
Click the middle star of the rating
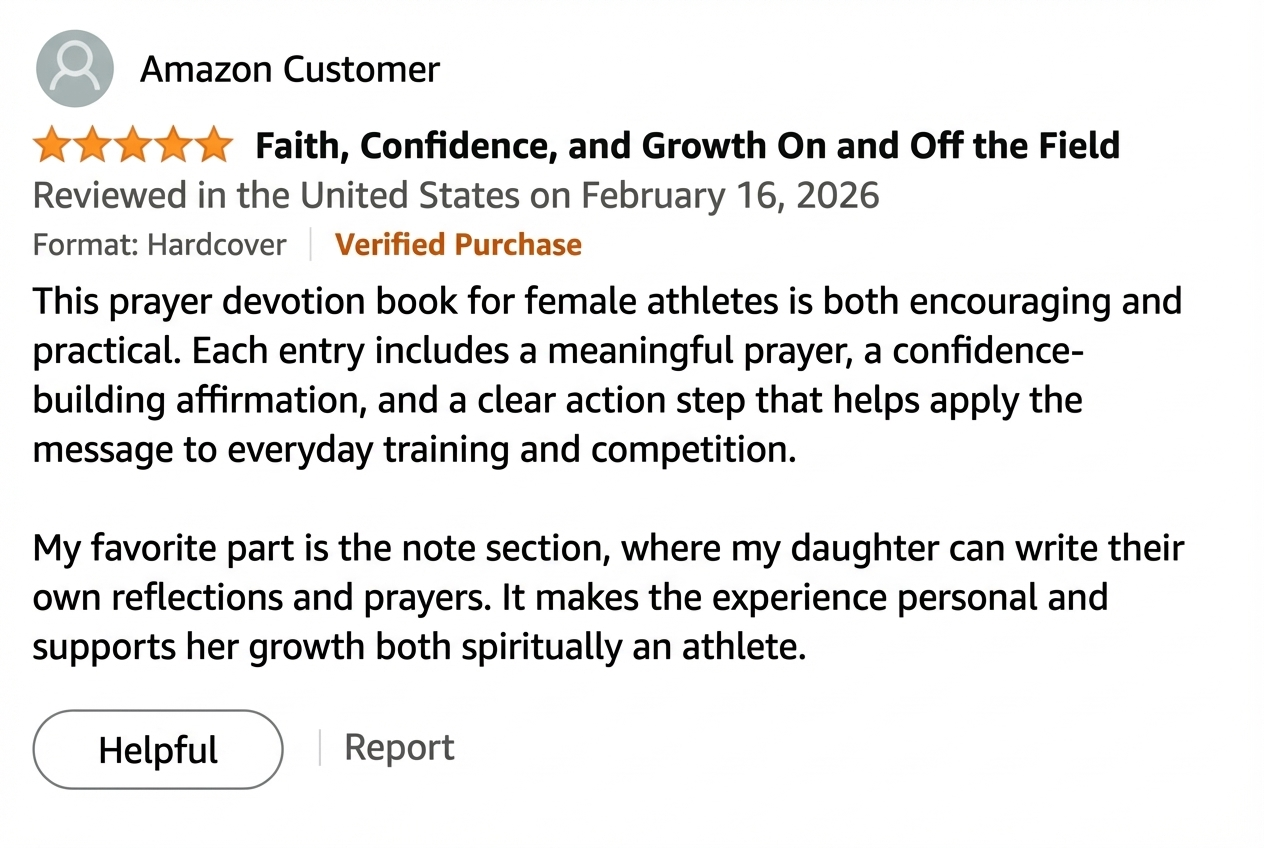(x=134, y=144)
